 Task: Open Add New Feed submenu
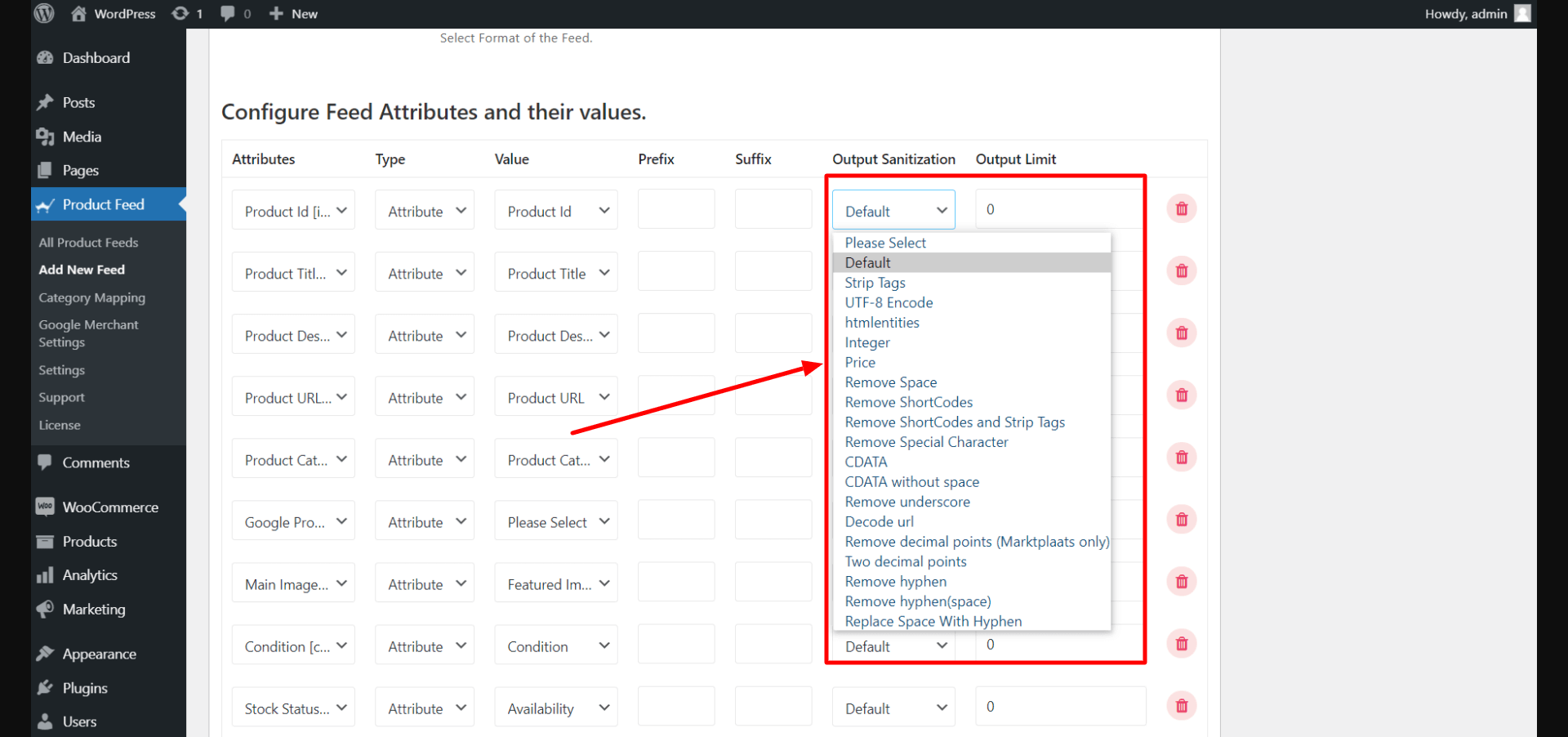82,270
